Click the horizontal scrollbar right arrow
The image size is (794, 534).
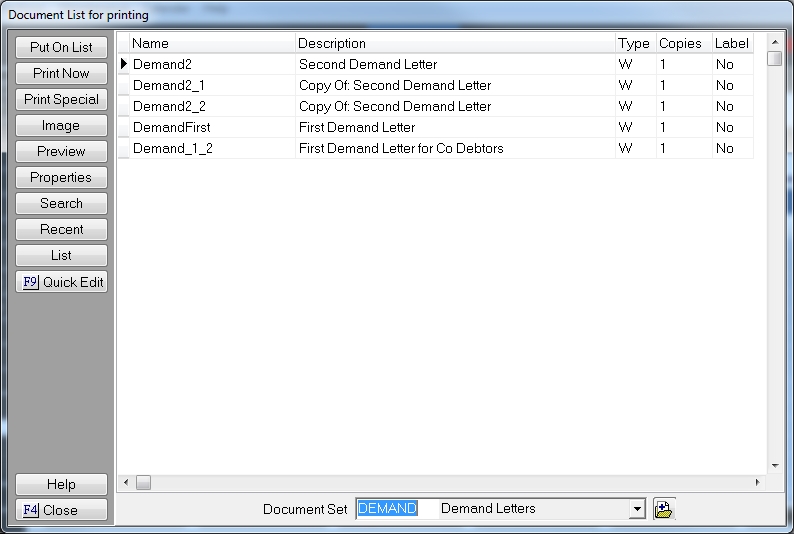click(x=757, y=483)
